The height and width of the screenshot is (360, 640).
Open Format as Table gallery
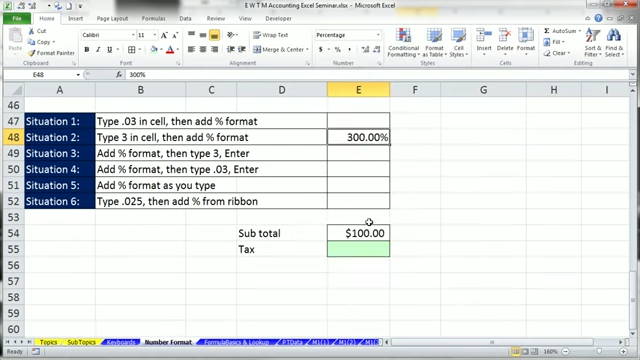tap(434, 43)
